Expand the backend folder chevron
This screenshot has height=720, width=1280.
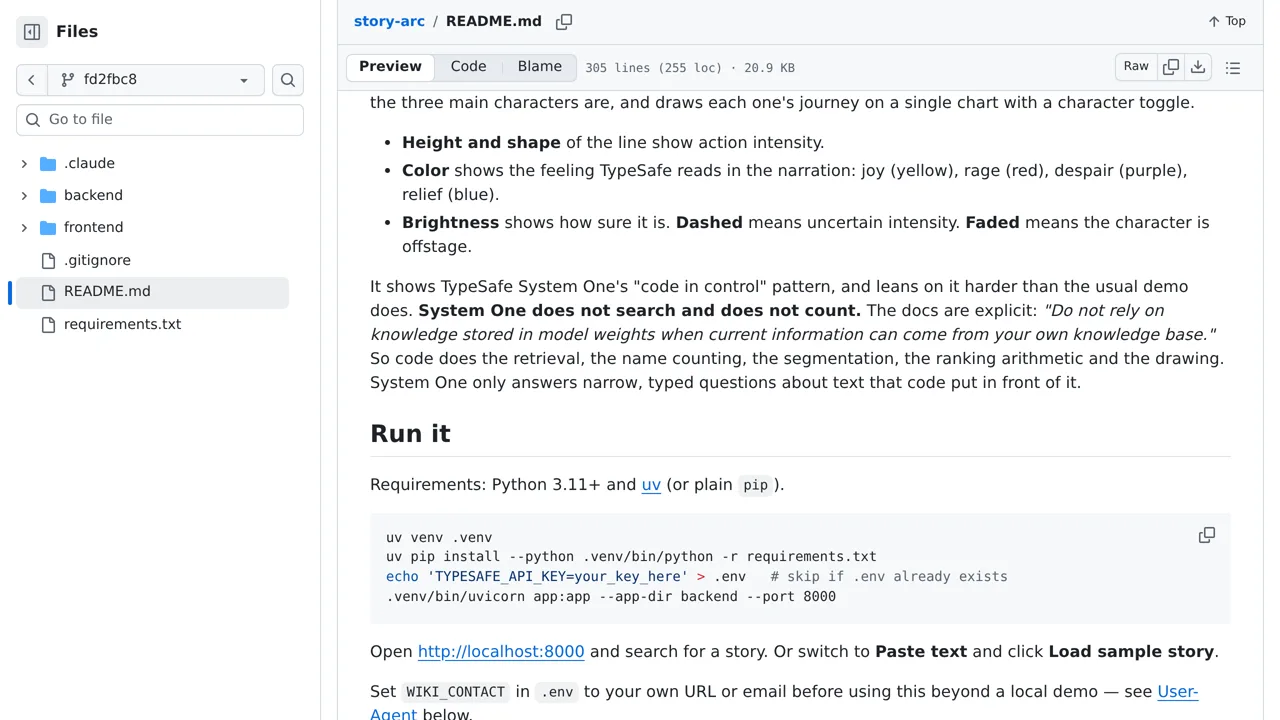pyautogui.click(x=24, y=195)
